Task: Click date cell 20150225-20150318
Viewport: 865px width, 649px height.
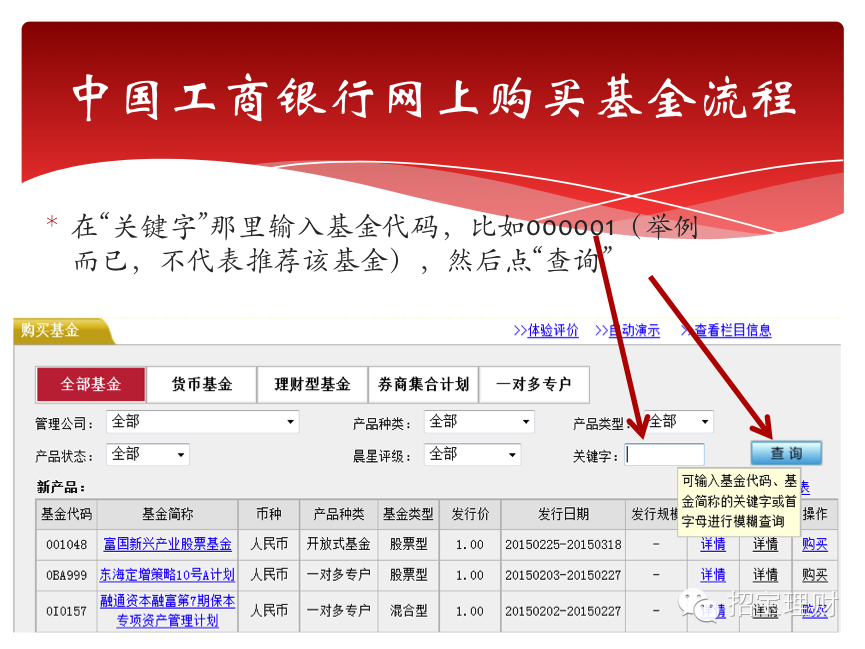Action: (x=563, y=545)
